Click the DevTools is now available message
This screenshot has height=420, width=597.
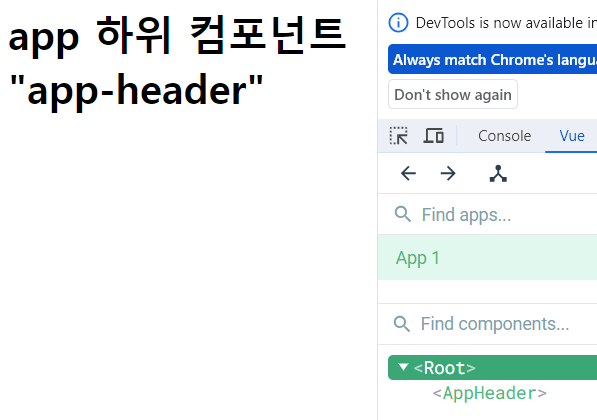506,23
